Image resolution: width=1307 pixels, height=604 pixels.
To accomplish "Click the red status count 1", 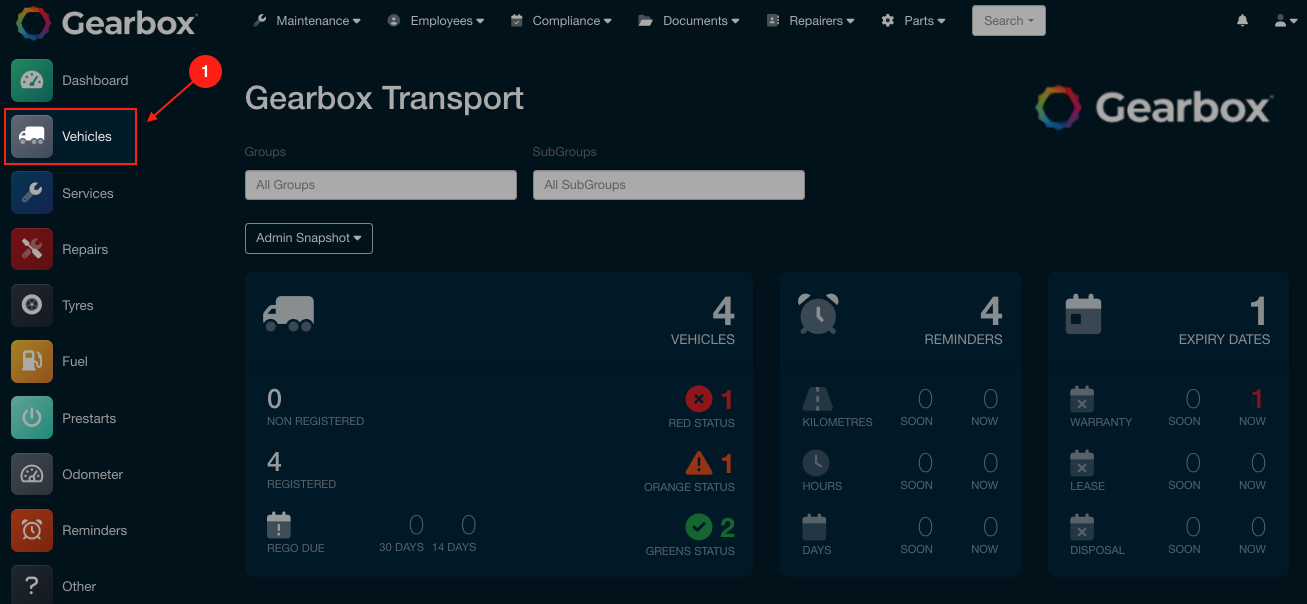I will (x=727, y=400).
